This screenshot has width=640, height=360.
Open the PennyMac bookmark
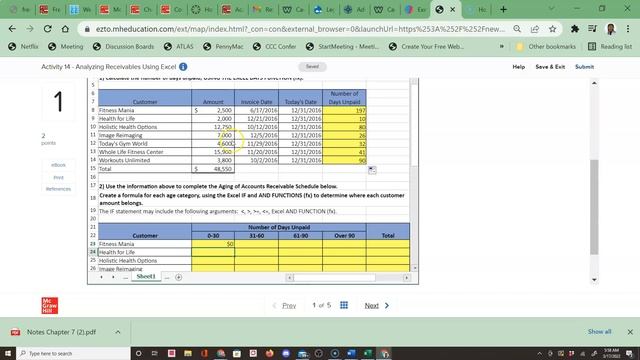coord(223,47)
